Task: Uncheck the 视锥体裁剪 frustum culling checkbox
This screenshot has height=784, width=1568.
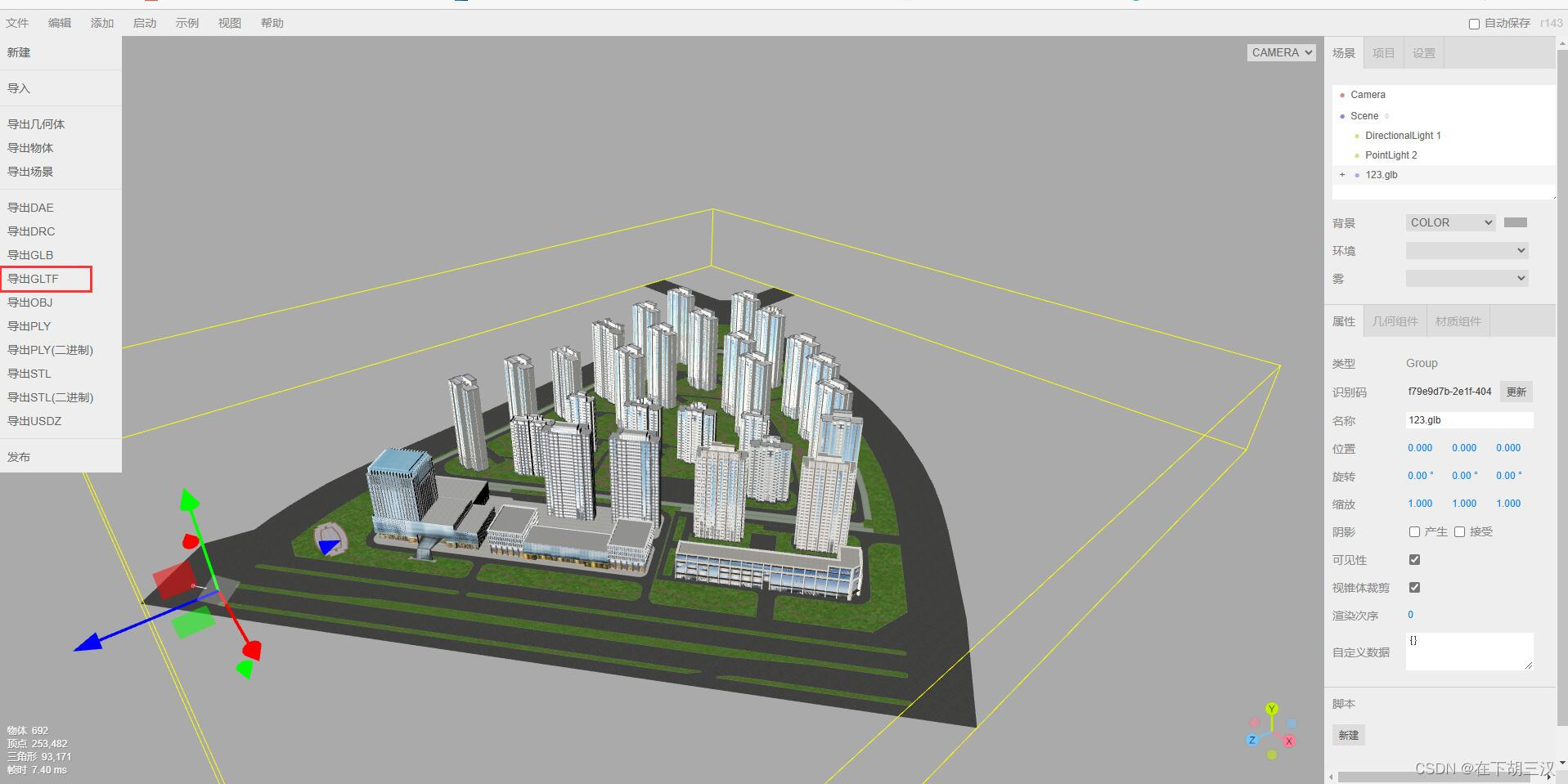Action: [x=1414, y=587]
